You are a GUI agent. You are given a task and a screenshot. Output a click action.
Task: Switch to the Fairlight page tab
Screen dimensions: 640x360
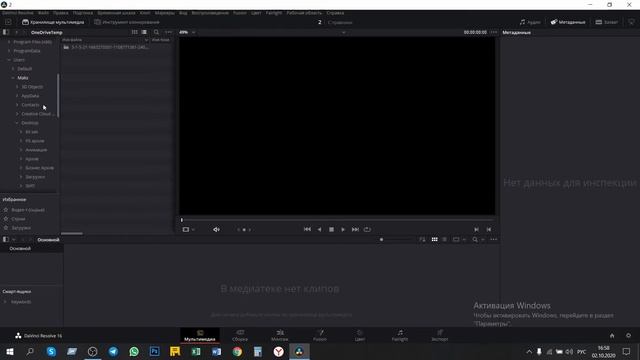(400, 336)
